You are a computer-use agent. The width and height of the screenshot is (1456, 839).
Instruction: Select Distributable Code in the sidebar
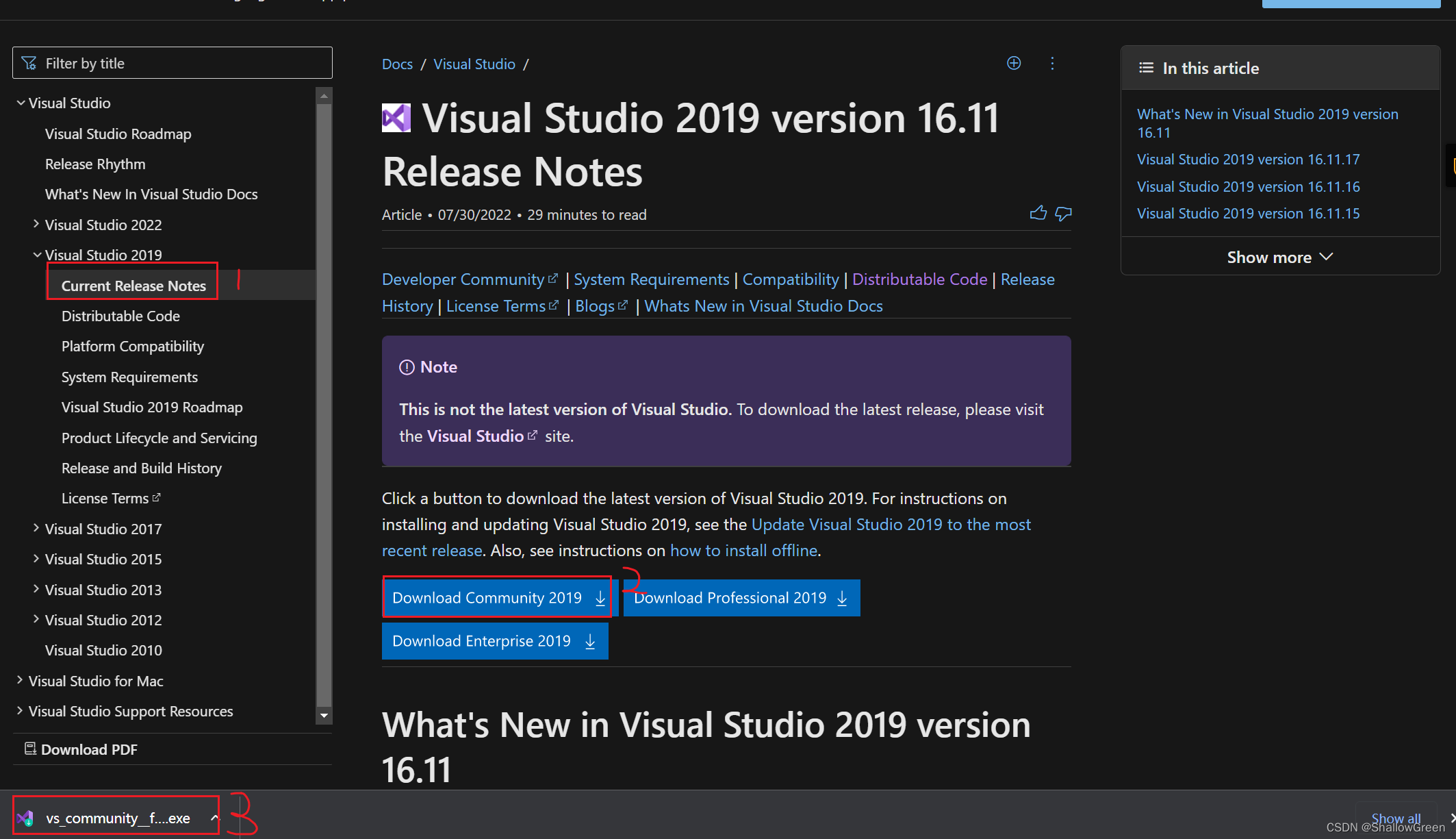[120, 316]
